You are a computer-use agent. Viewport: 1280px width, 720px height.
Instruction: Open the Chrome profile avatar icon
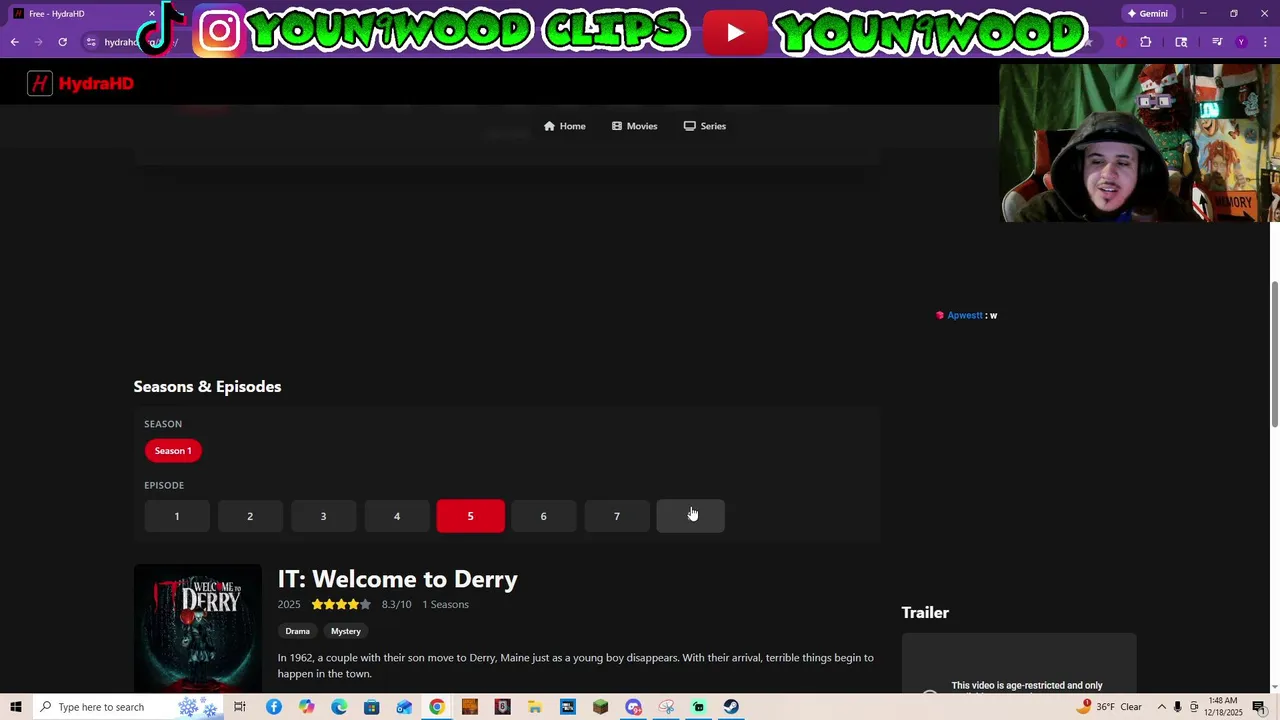pyautogui.click(x=1241, y=42)
